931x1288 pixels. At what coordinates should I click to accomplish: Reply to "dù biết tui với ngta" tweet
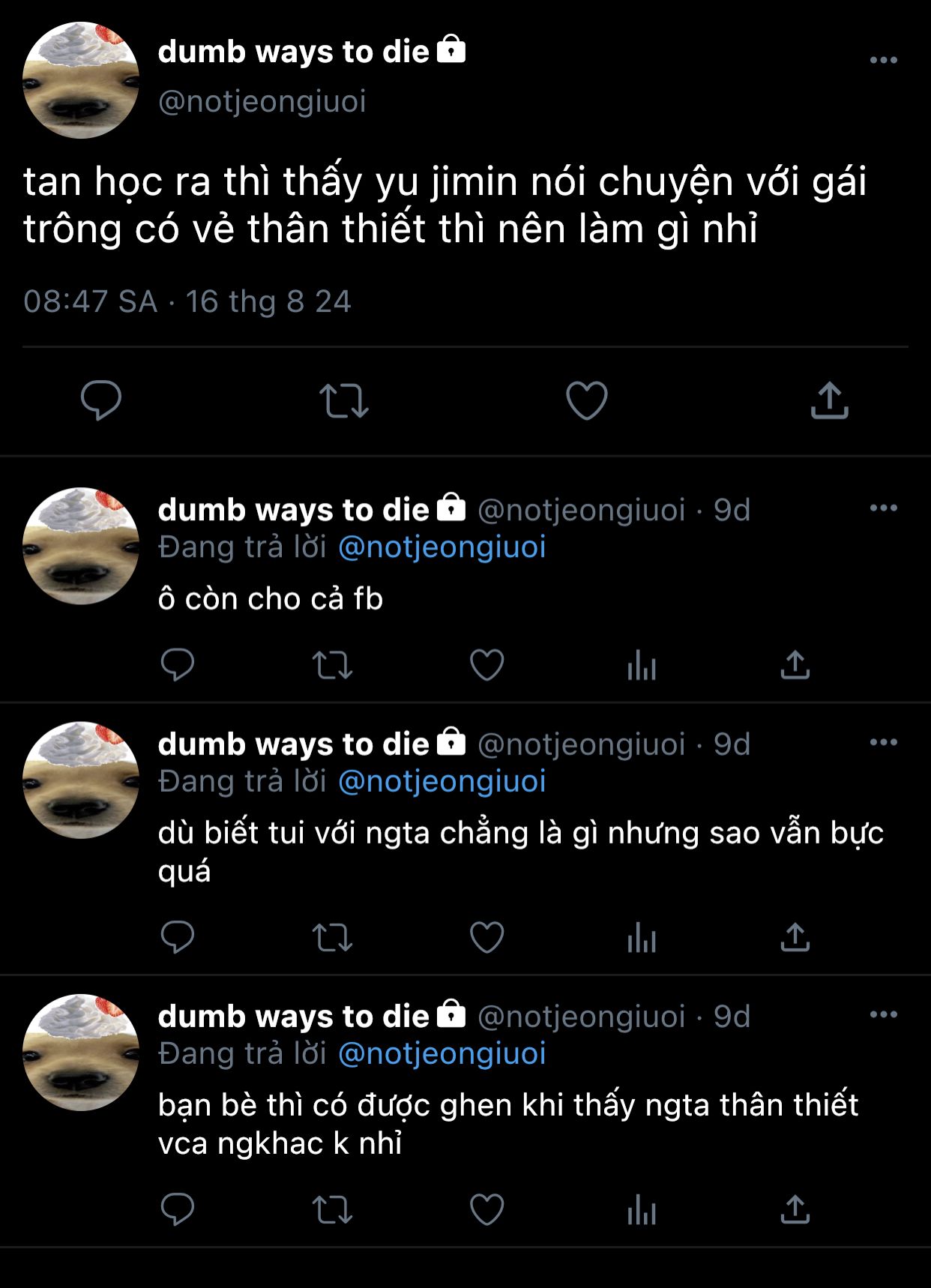point(178,937)
